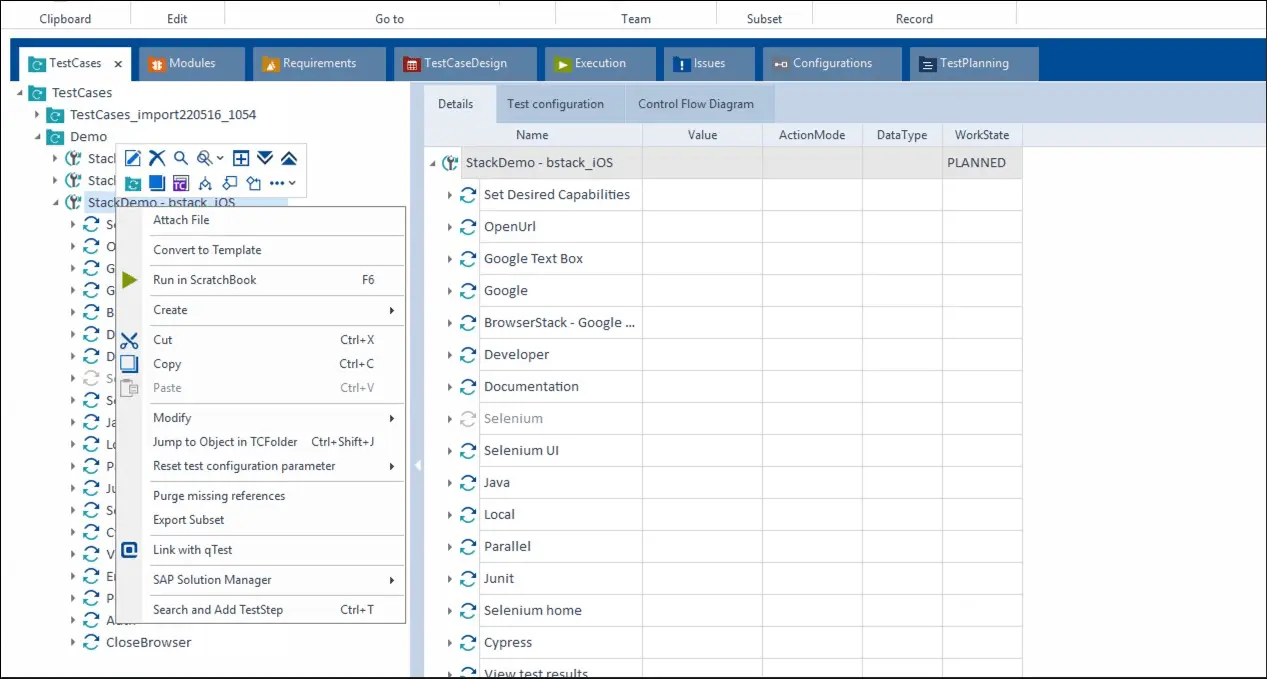Expand the Set Desired Capabilities row
The height and width of the screenshot is (679, 1267).
[x=450, y=195]
